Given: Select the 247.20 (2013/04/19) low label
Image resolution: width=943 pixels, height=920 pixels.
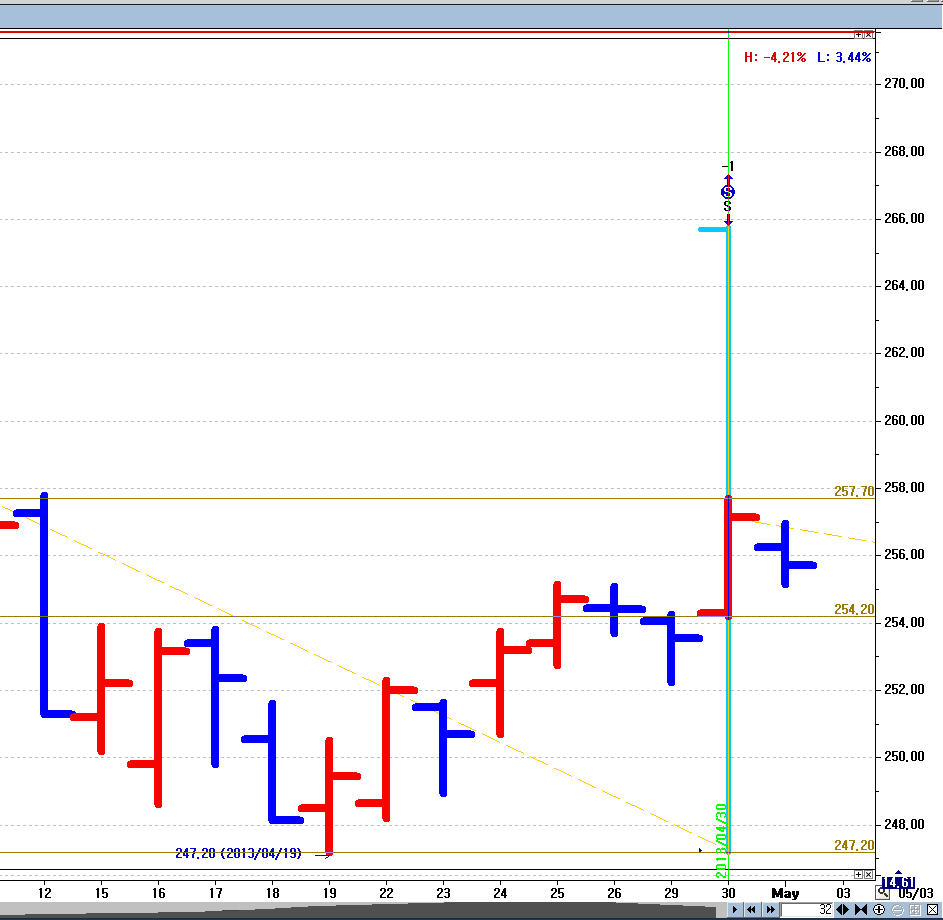Looking at the screenshot, I should coord(240,853).
